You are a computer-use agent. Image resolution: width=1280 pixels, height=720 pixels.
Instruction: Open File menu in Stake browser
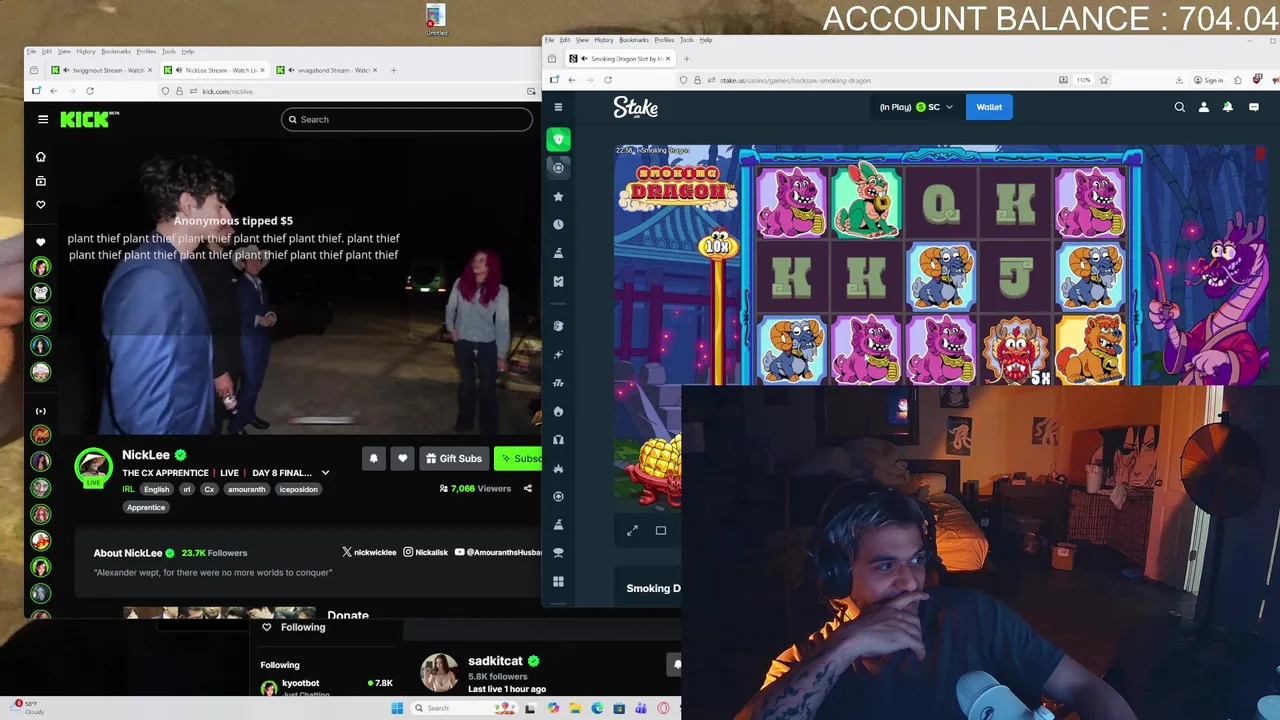coord(550,40)
